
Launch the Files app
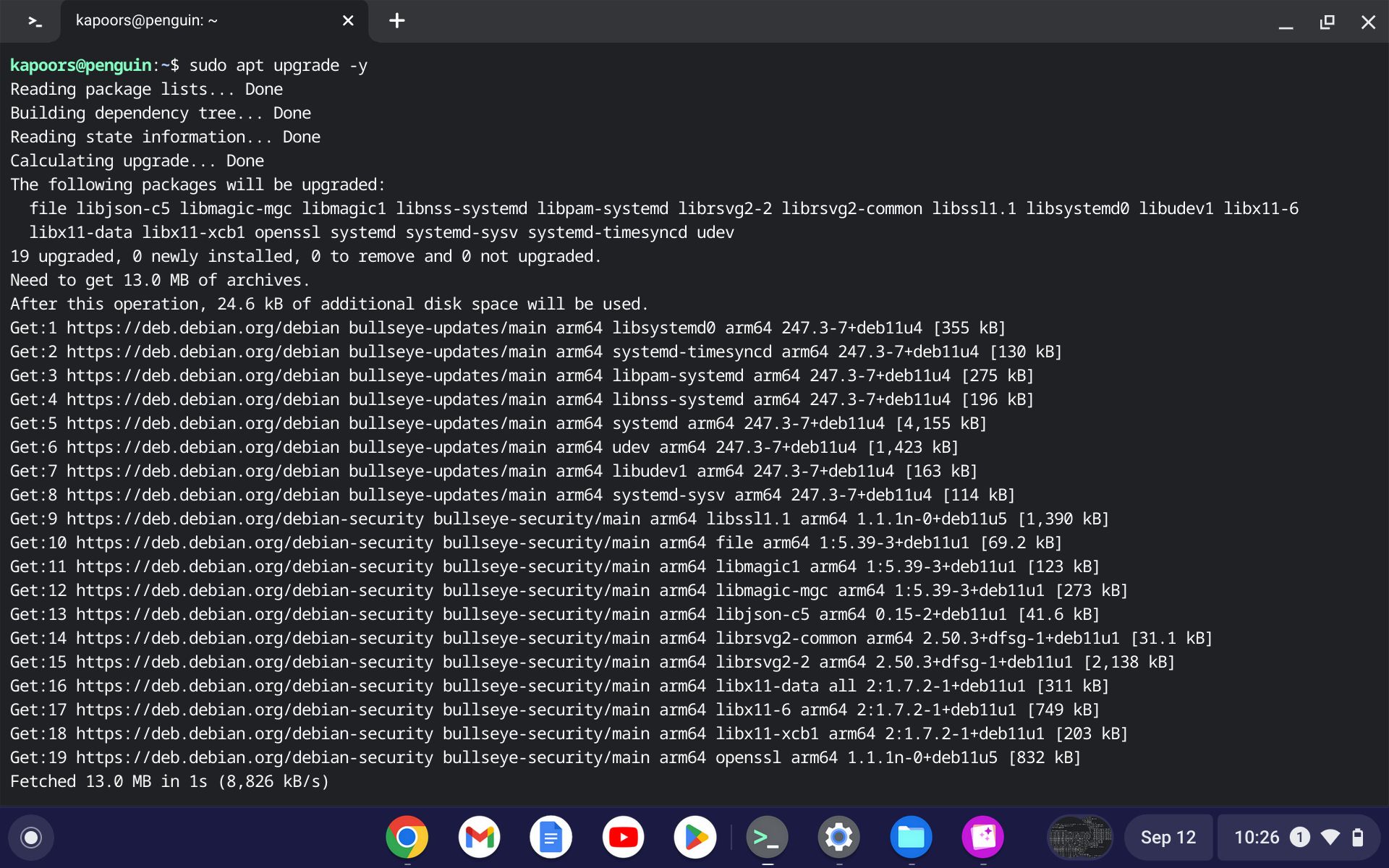click(910, 837)
